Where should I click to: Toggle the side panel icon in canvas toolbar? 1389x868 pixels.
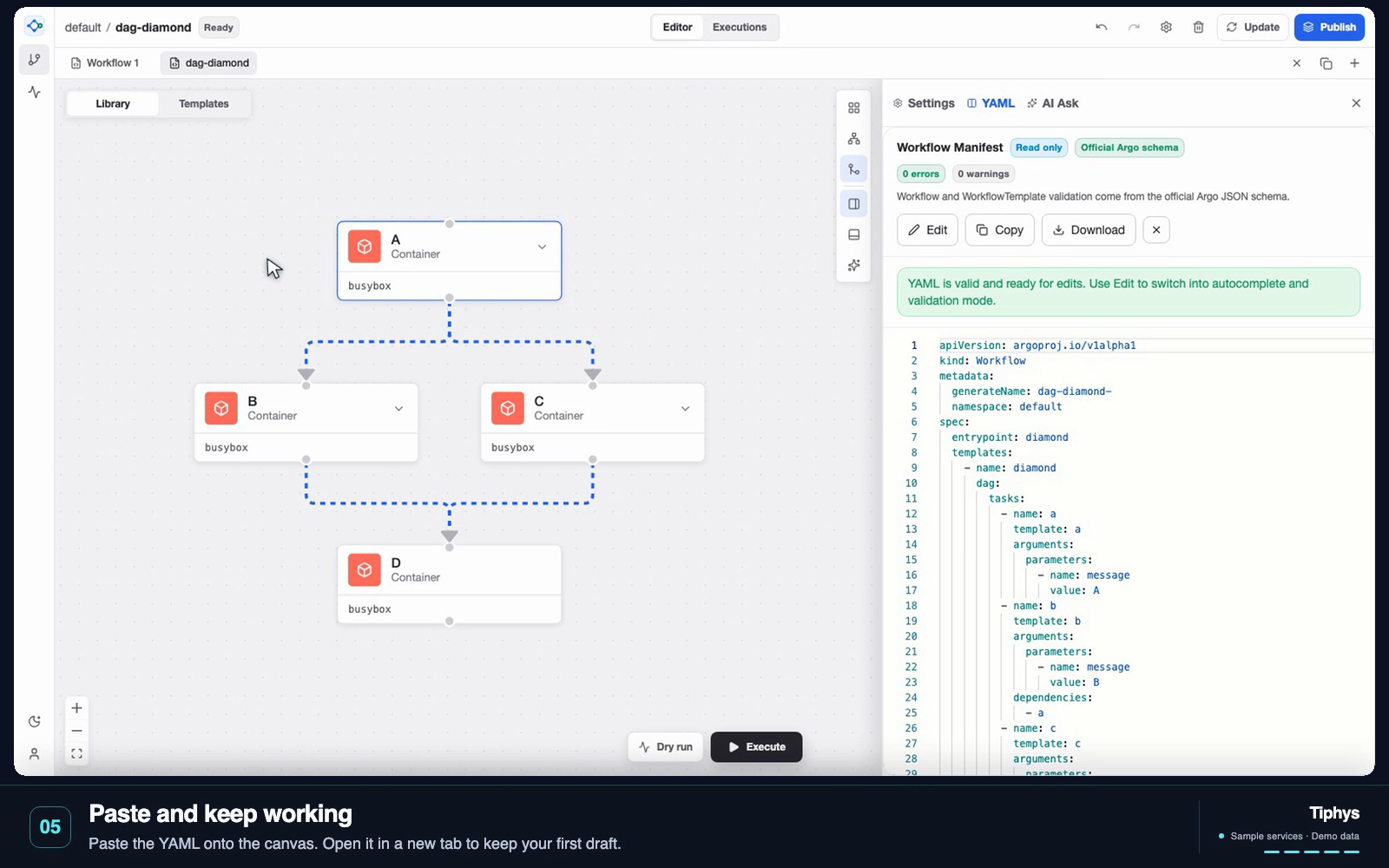coord(854,204)
